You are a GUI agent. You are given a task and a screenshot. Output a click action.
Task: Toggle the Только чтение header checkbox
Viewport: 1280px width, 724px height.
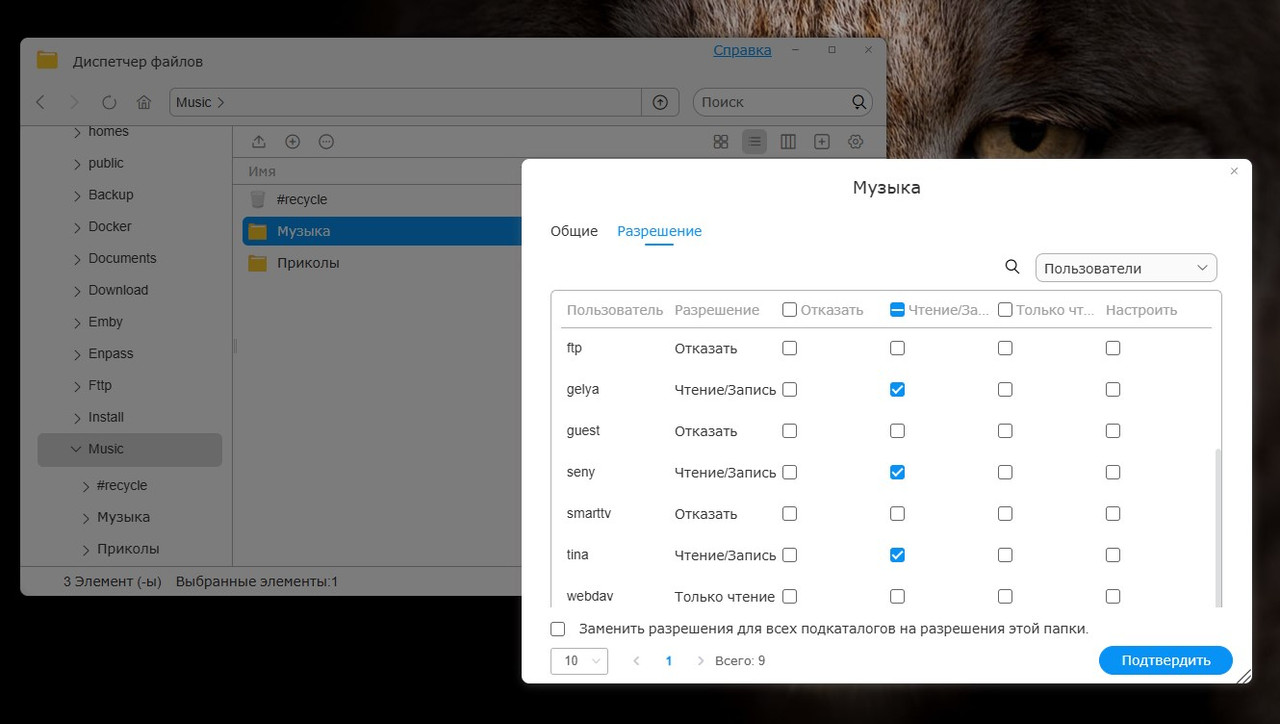point(1005,310)
